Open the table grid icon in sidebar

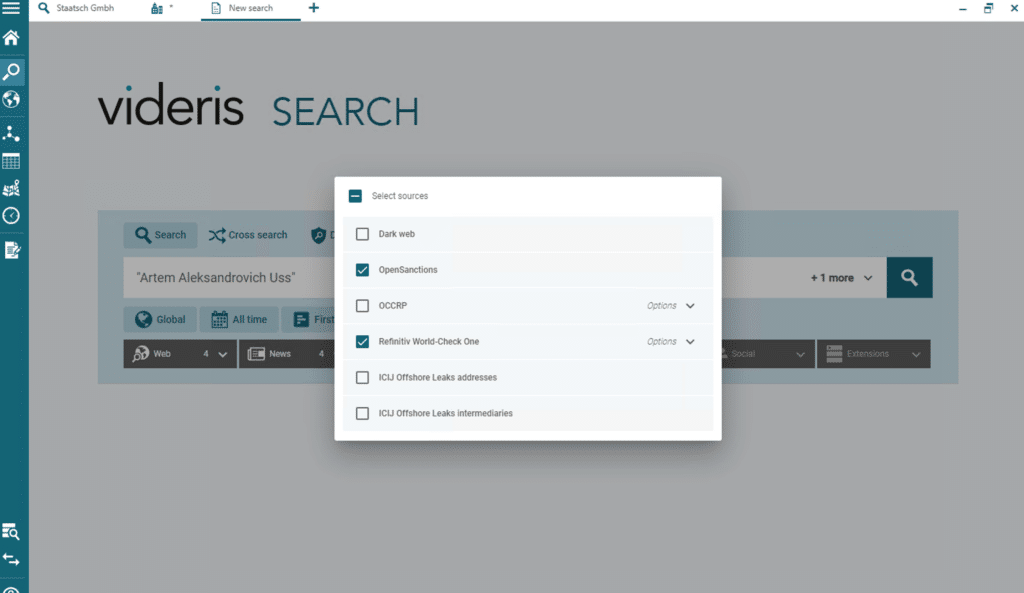tap(11, 161)
